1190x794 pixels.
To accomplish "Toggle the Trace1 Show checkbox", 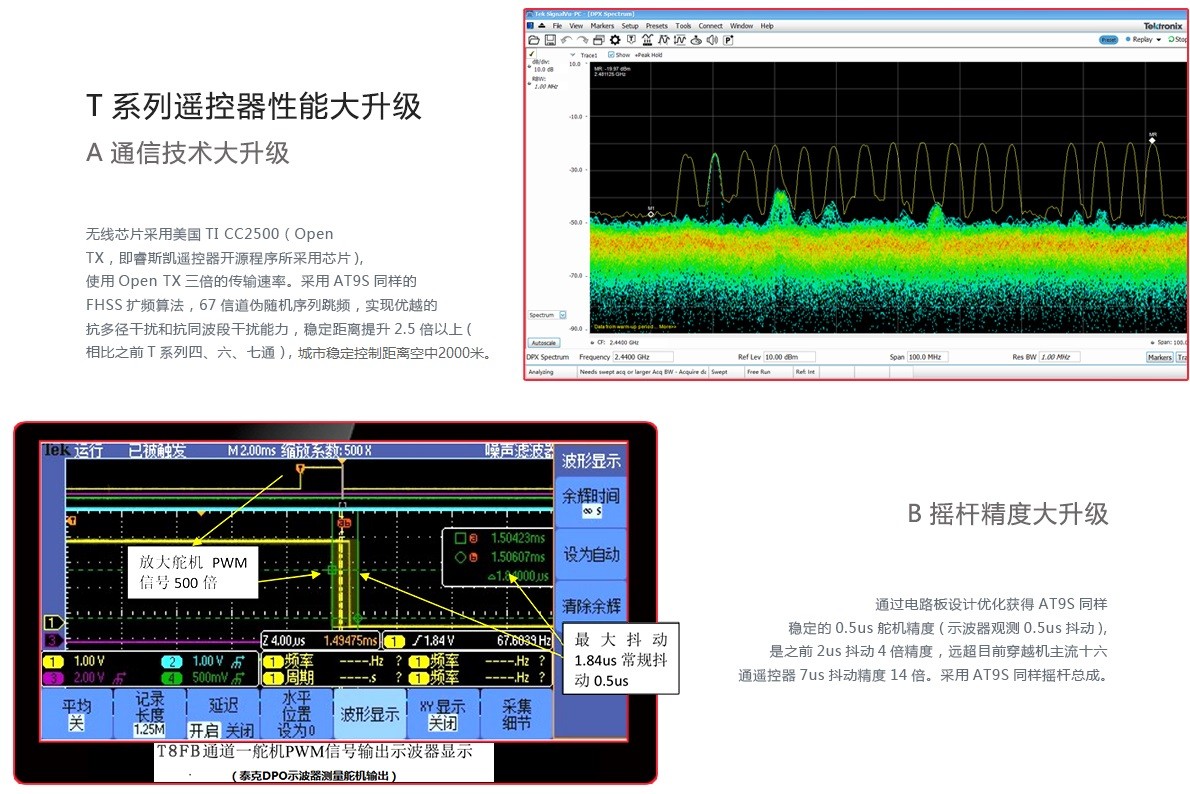I will click(611, 55).
